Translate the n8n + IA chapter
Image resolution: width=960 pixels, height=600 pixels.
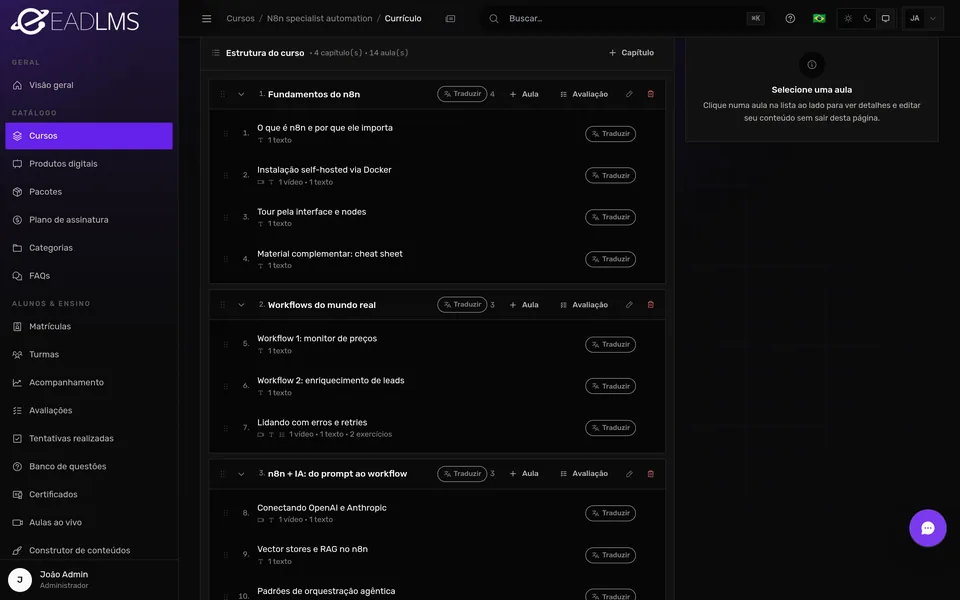click(462, 473)
